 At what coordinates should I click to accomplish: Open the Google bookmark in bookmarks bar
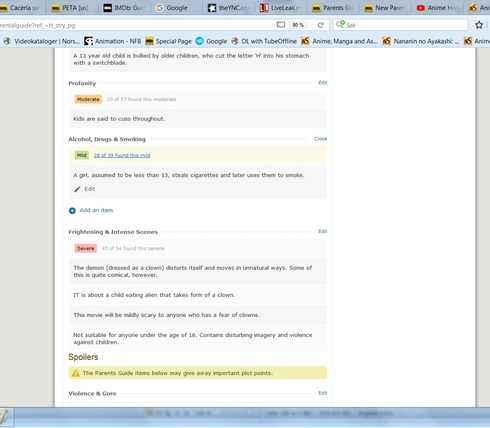211,41
